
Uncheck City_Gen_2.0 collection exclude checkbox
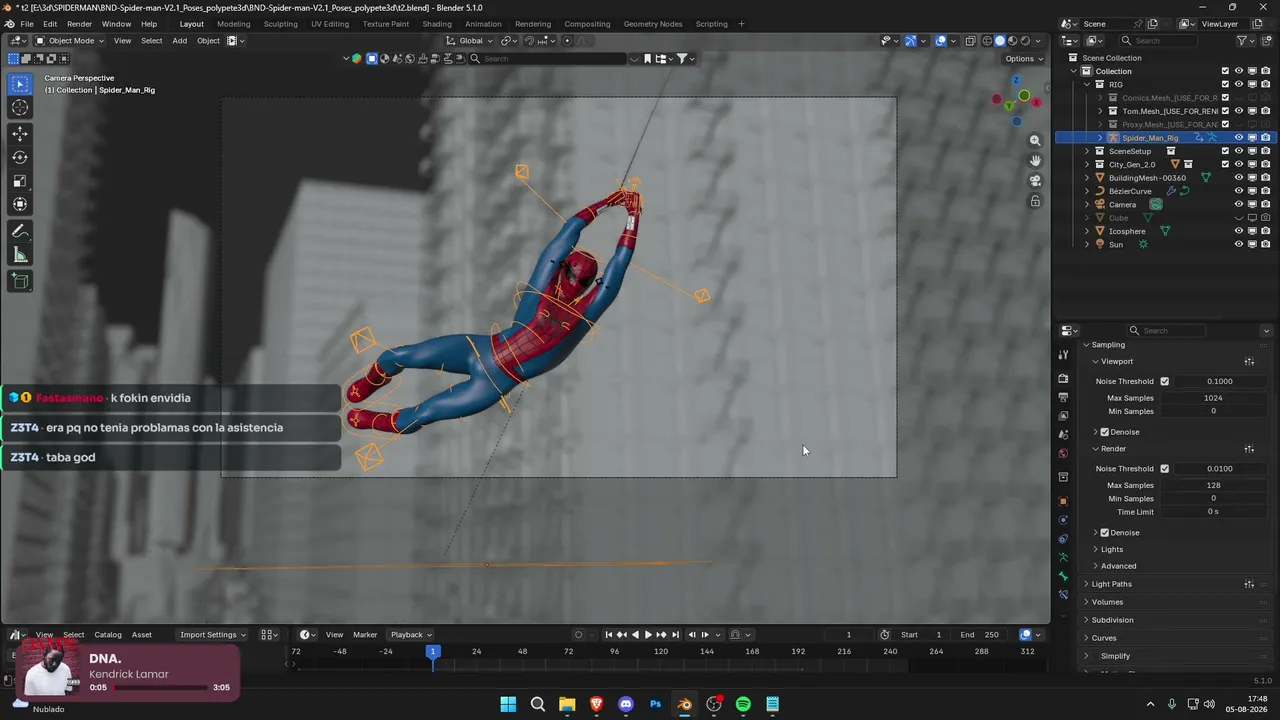(x=1225, y=164)
